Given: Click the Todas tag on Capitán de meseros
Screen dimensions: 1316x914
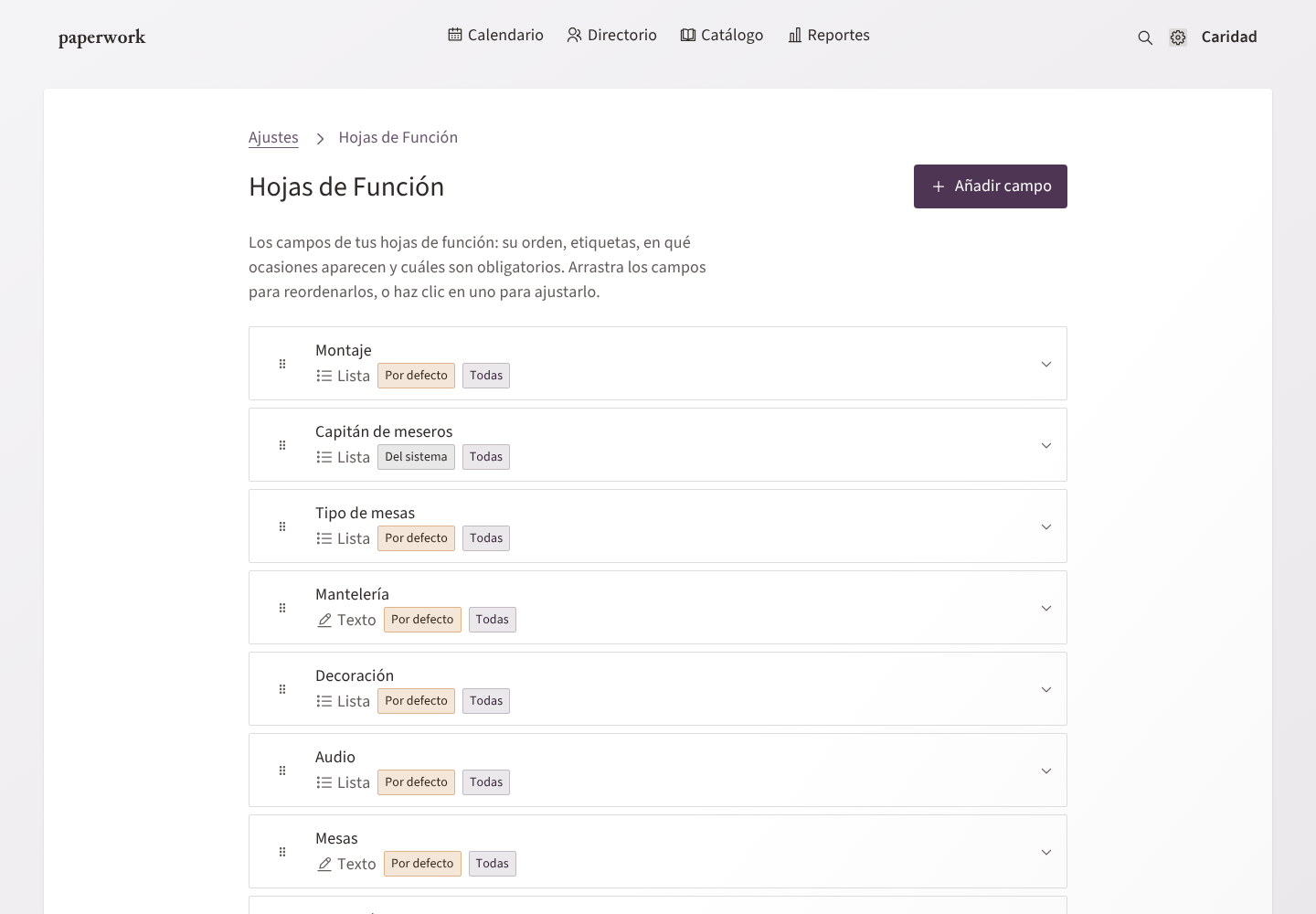Looking at the screenshot, I should click(x=486, y=457).
